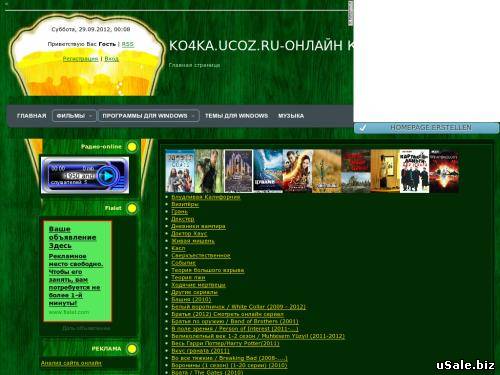The image size is (500, 375).
Task: Open the Muhtesem Yüzyil (2011-2012) link
Action: 258,336
